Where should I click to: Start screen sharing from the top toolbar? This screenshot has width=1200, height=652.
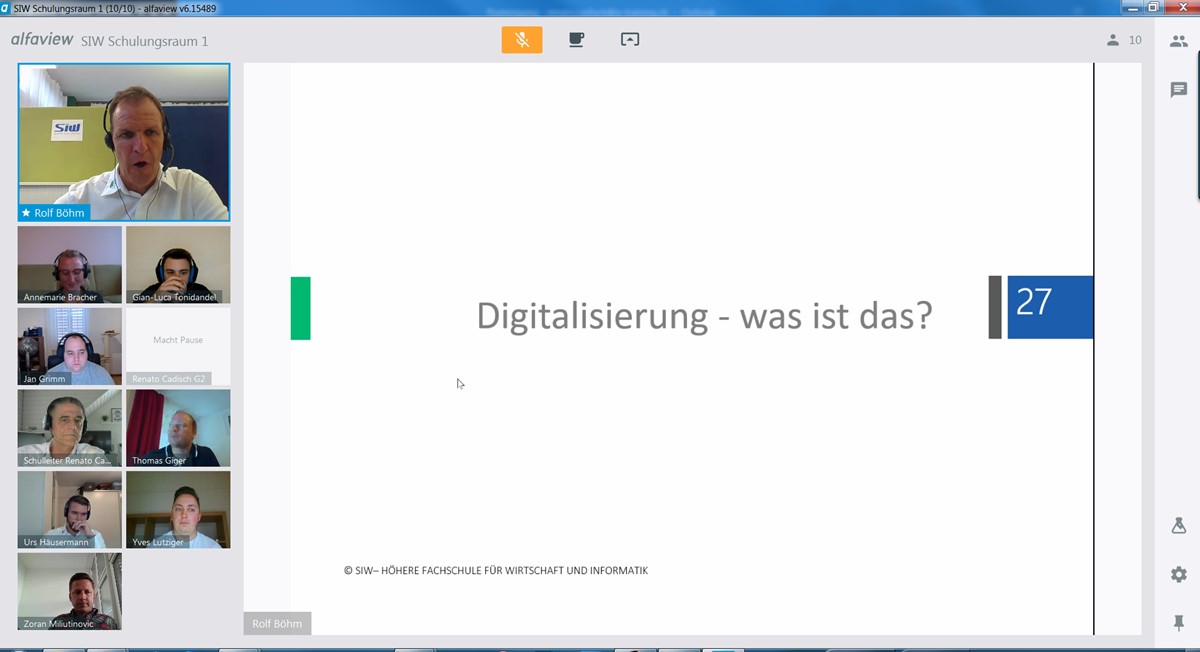click(x=630, y=40)
